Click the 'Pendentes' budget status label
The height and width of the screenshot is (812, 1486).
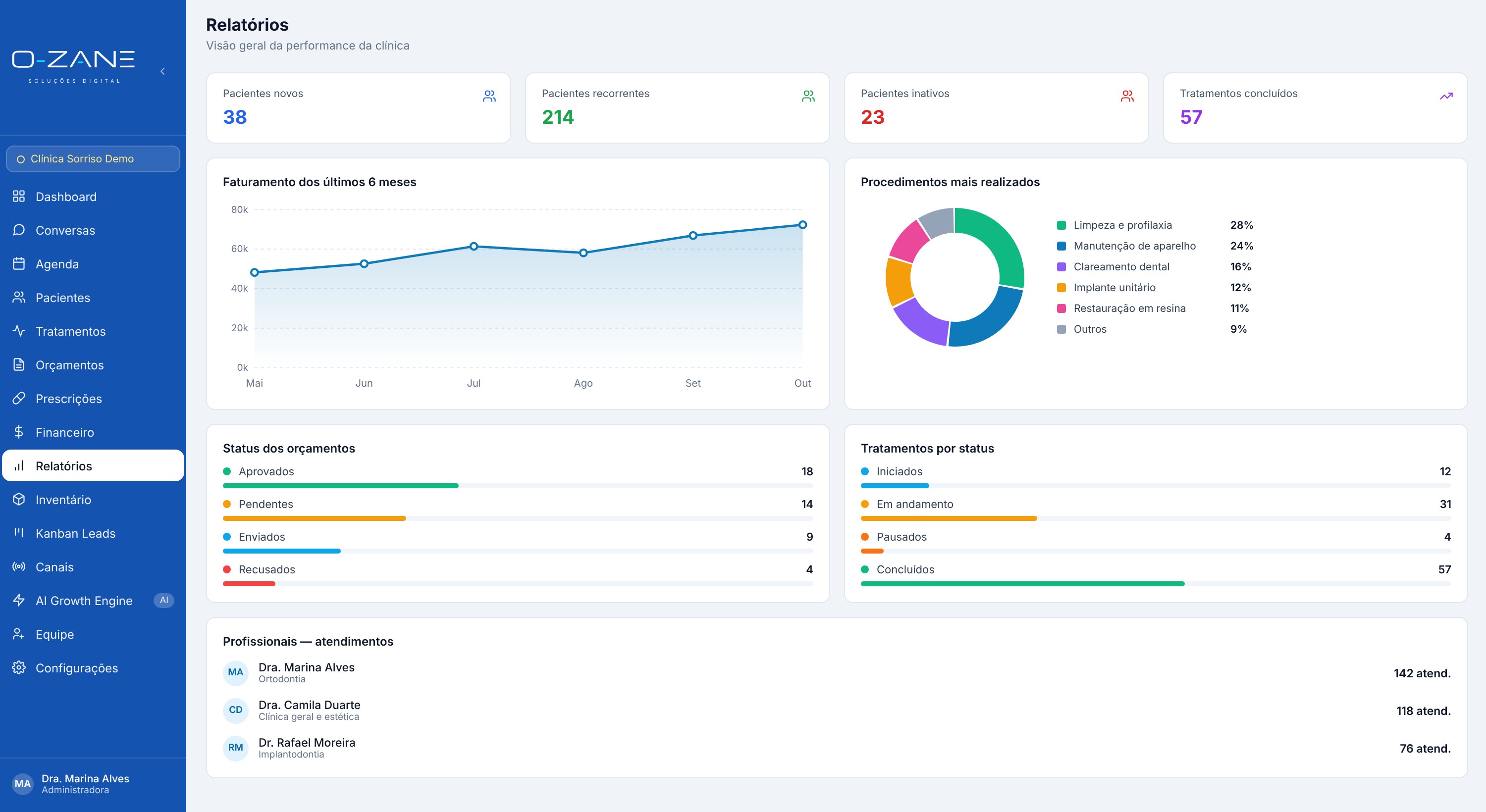click(x=265, y=504)
